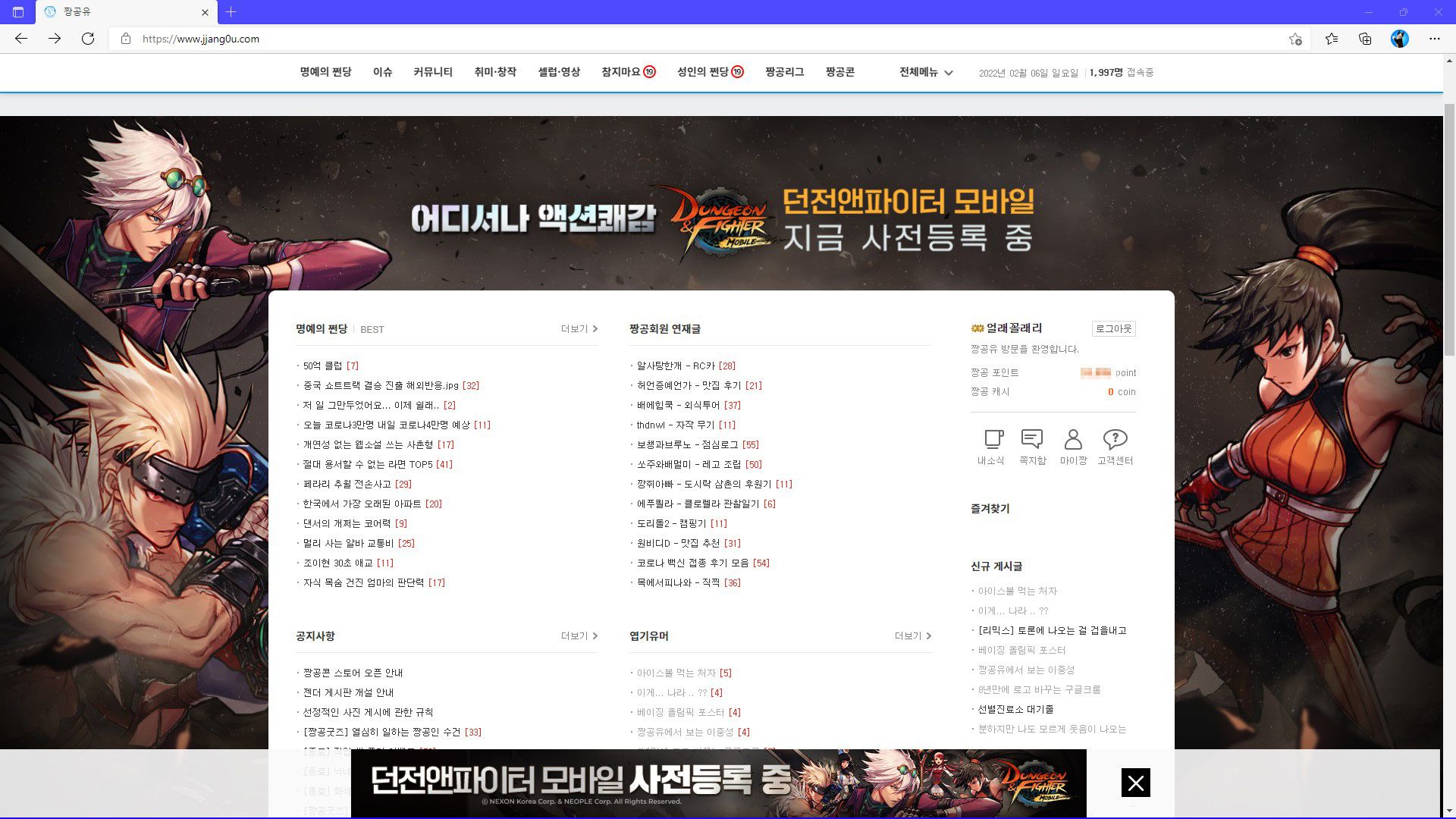Open the 짱공콘 menu

[x=840, y=72]
